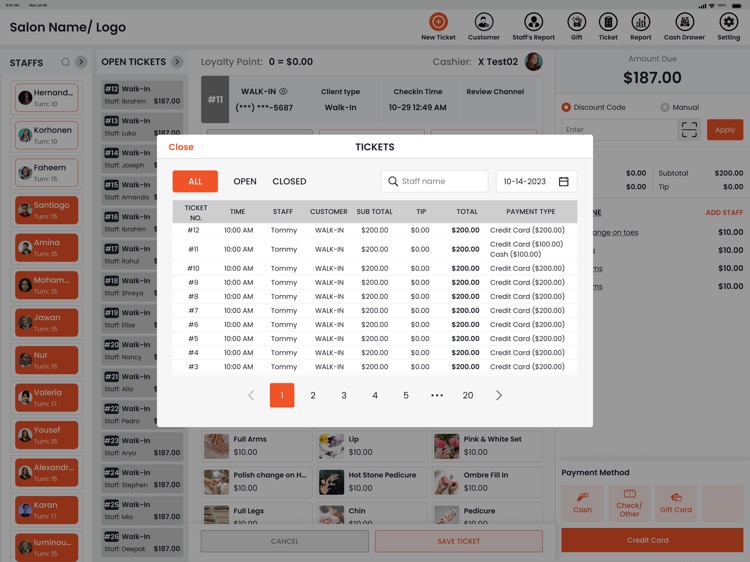This screenshot has height=562, width=750.
Task: Apply the discount code
Action: 725,130
